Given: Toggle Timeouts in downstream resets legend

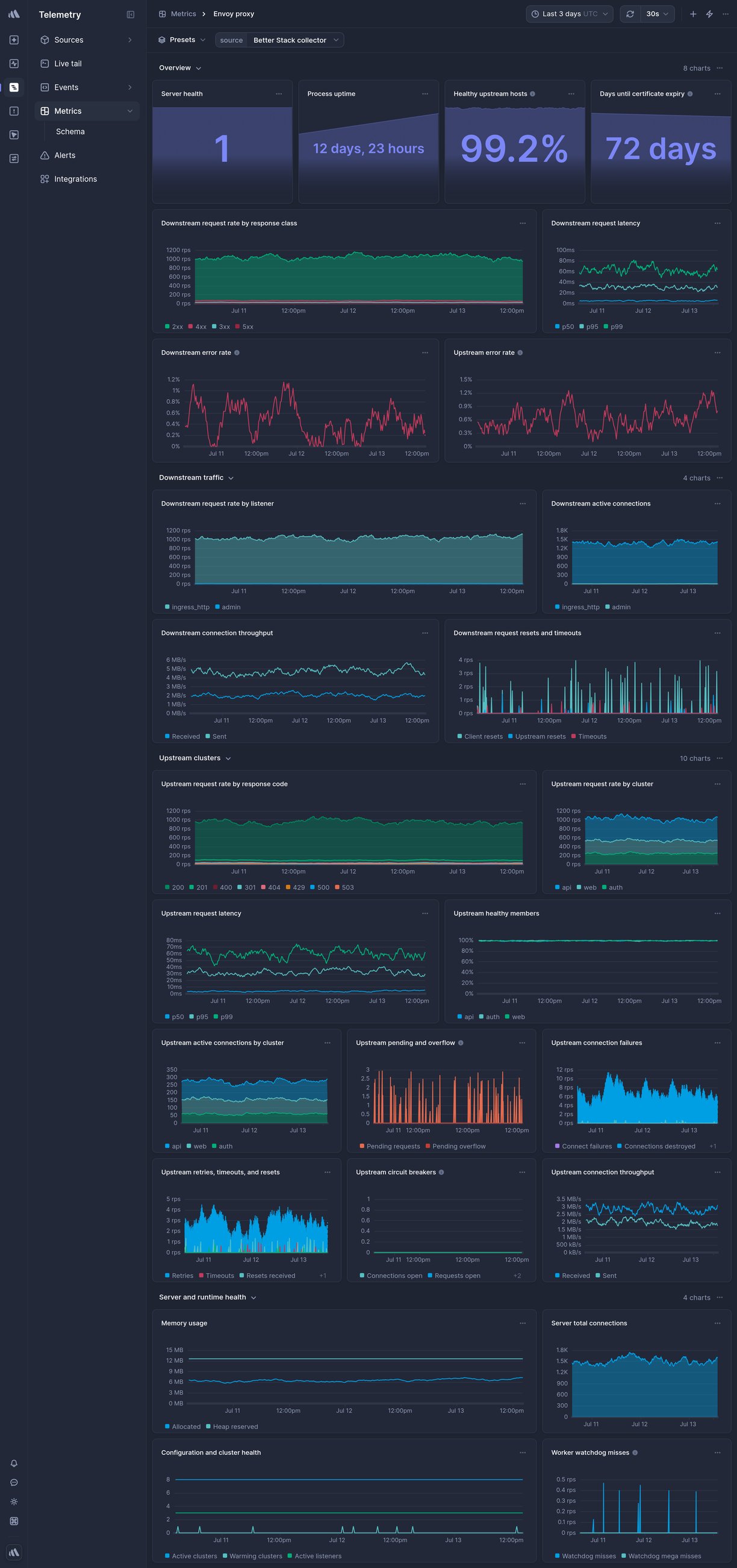Looking at the screenshot, I should (x=589, y=737).
